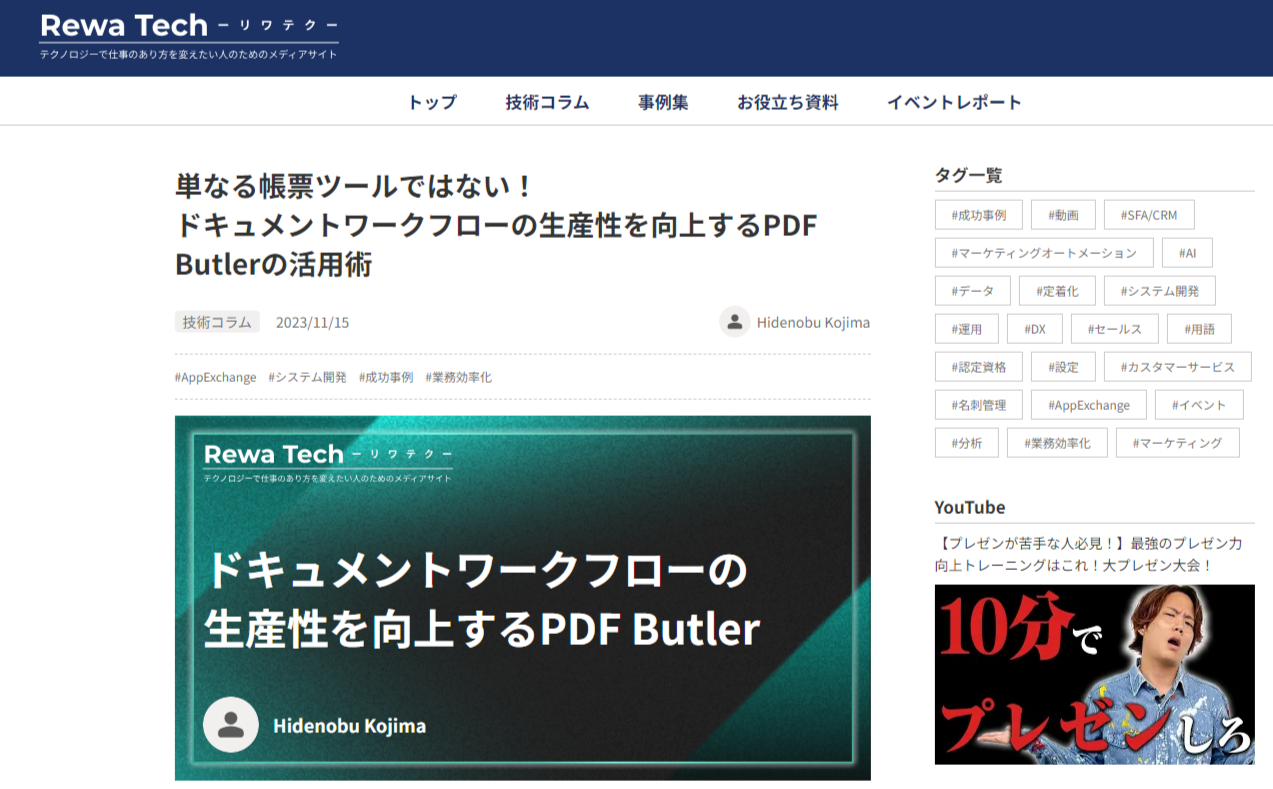
Task: Select the #システム開発 tag in タグ一覧
Action: click(1160, 291)
